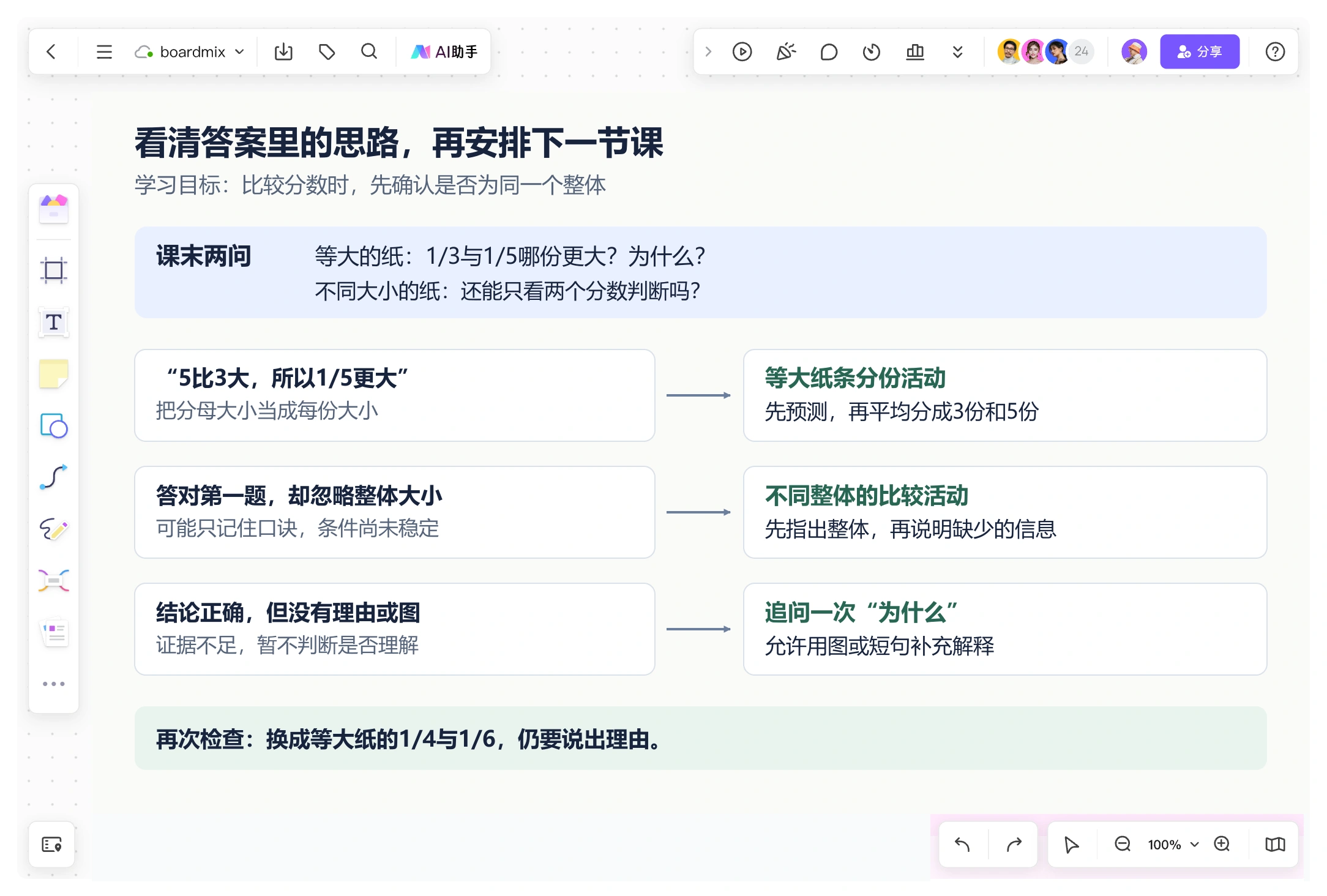The width and height of the screenshot is (1327, 896).
Task: Select the Frame tool
Action: (54, 270)
